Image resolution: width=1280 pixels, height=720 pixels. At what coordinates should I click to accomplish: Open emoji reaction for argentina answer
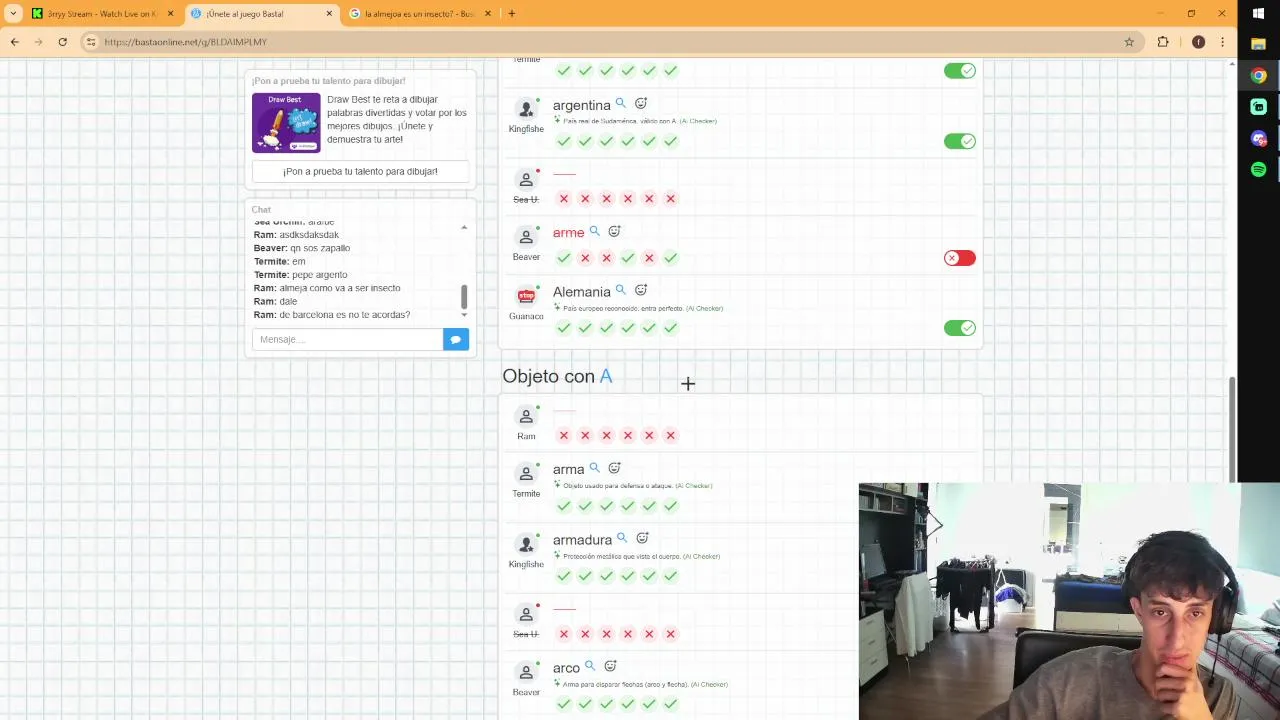[641, 103]
